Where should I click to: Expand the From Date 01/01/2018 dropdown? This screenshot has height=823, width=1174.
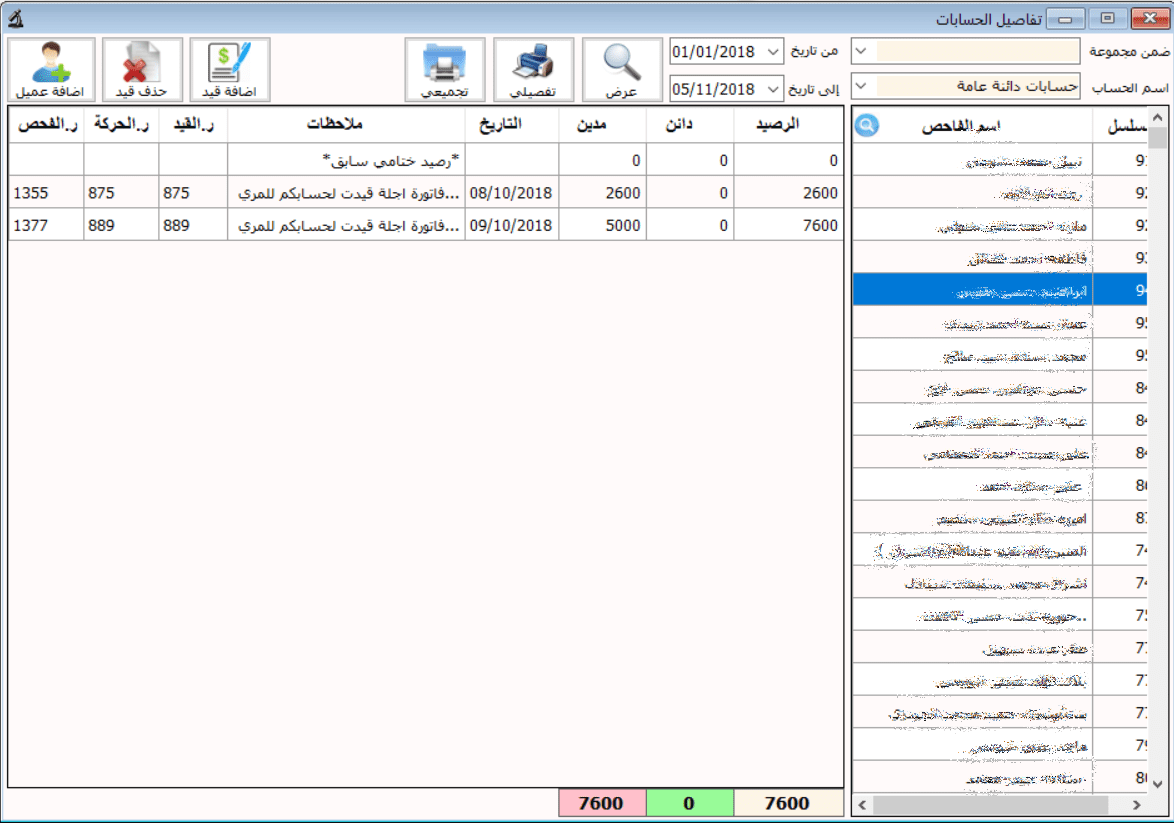[774, 51]
